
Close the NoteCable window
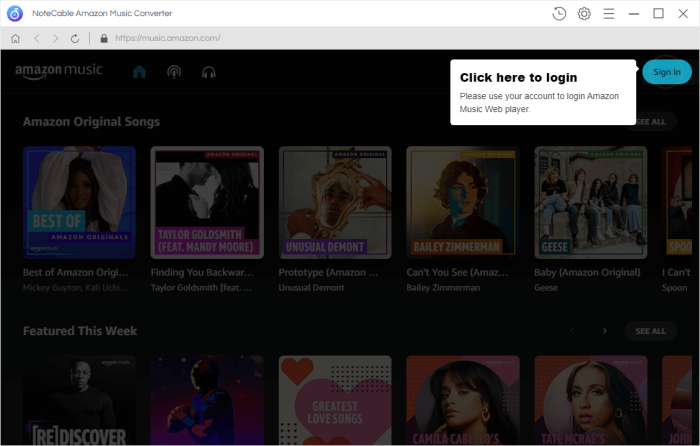pos(683,13)
